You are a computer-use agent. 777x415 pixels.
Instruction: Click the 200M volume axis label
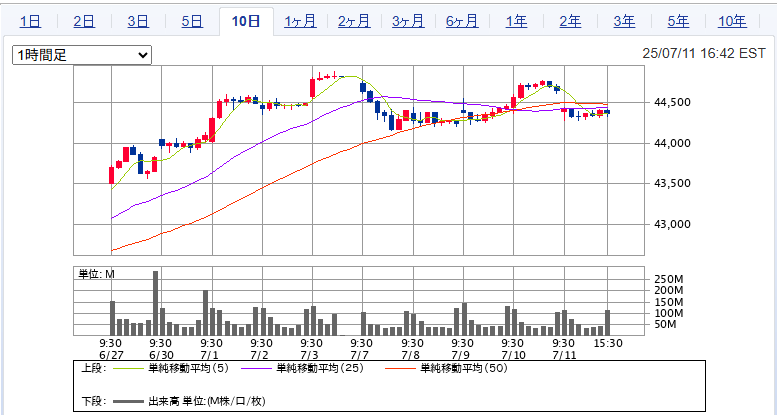[668, 291]
